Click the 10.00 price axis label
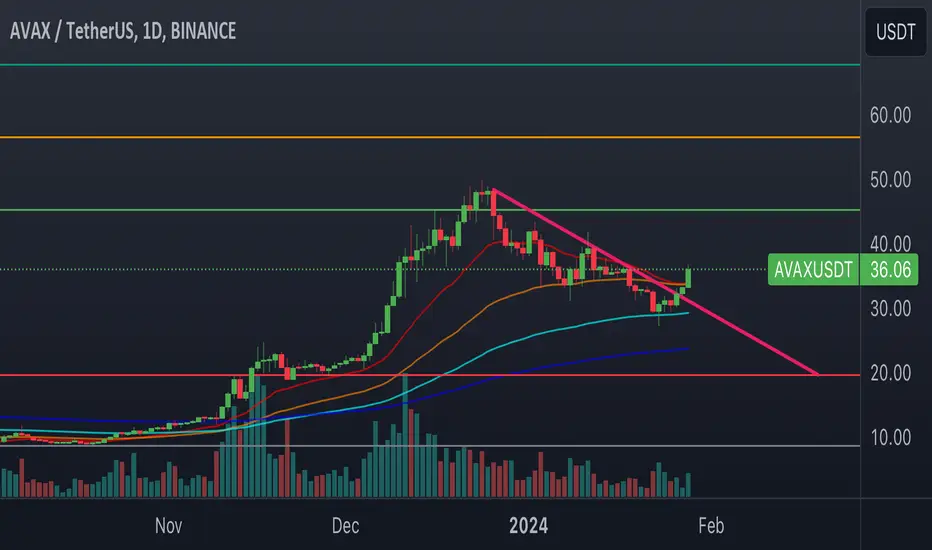Viewport: 932px width, 550px height. click(890, 438)
